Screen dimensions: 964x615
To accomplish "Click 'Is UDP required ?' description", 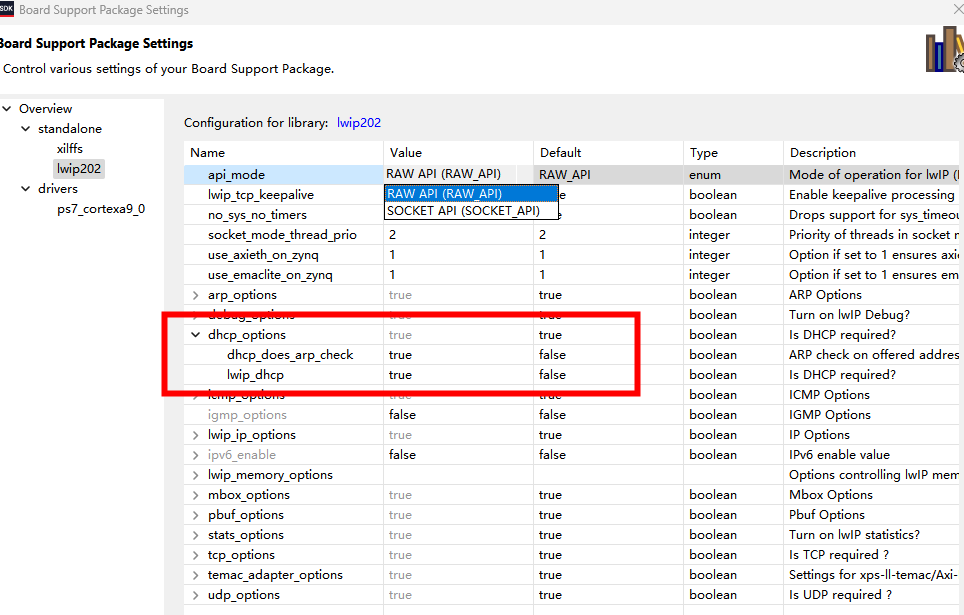I will tap(840, 595).
